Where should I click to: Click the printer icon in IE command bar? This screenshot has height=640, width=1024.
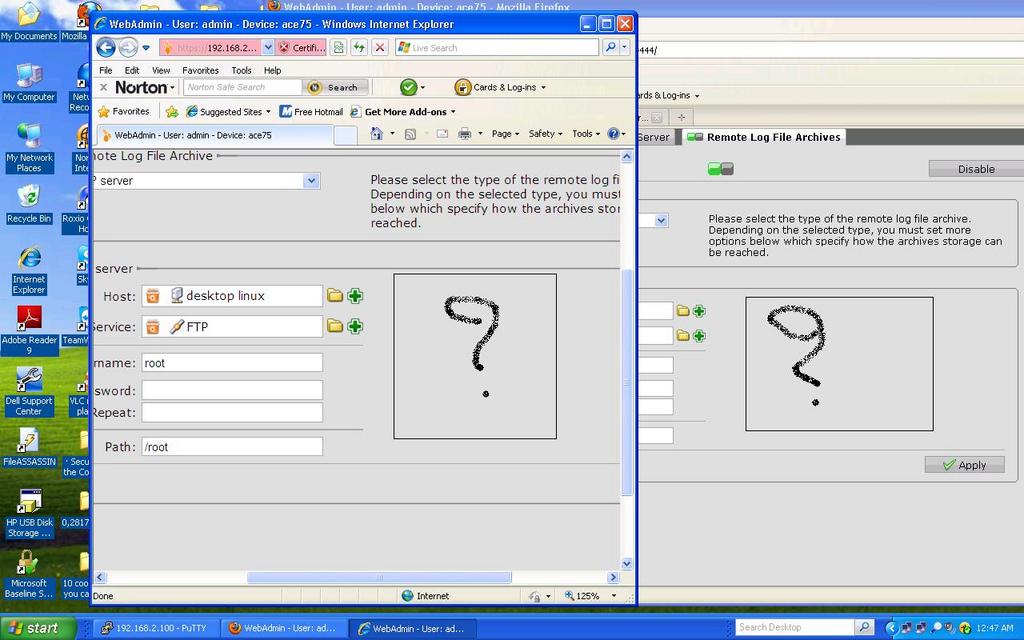[x=464, y=134]
